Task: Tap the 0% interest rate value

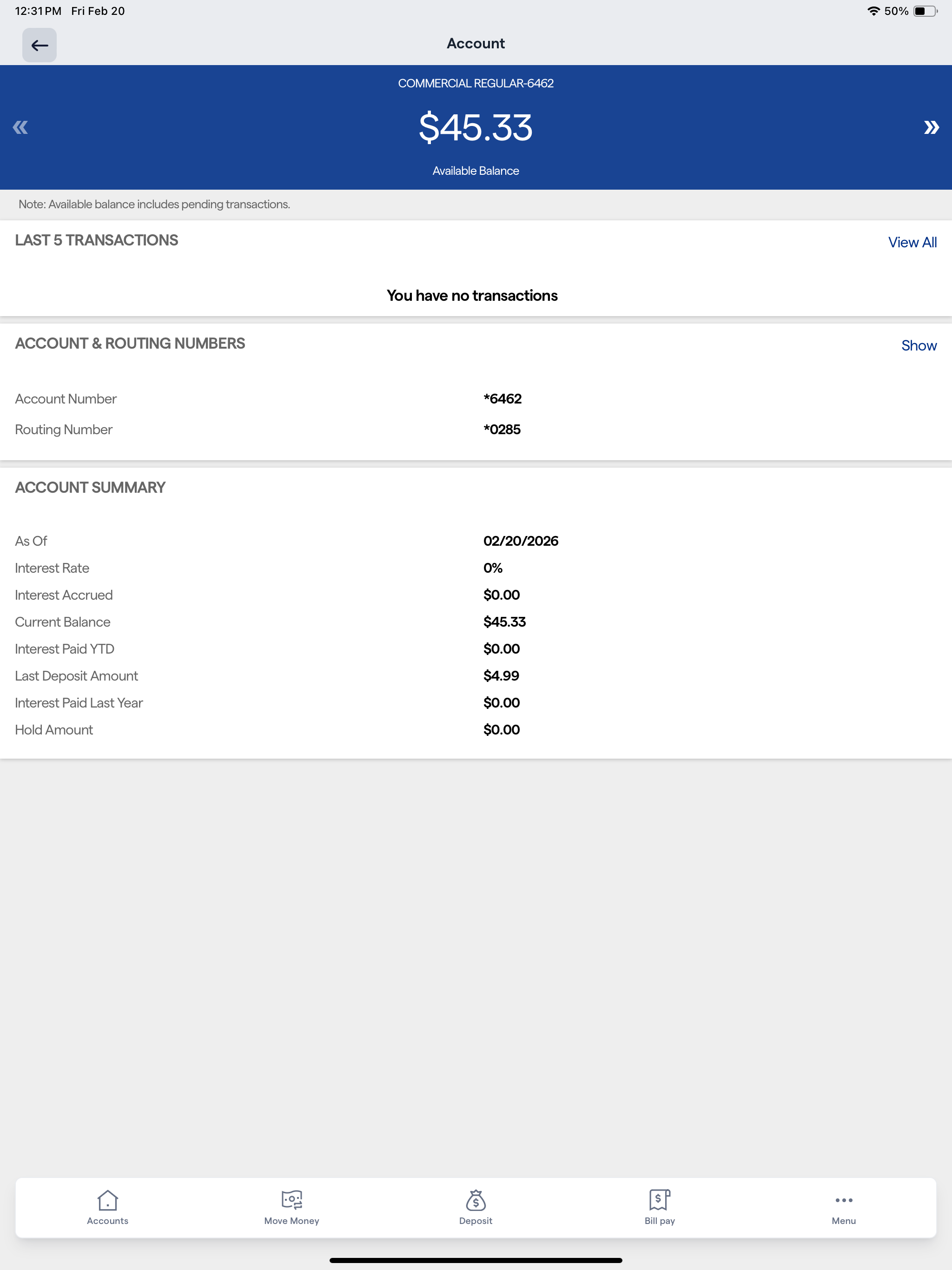Action: (493, 568)
